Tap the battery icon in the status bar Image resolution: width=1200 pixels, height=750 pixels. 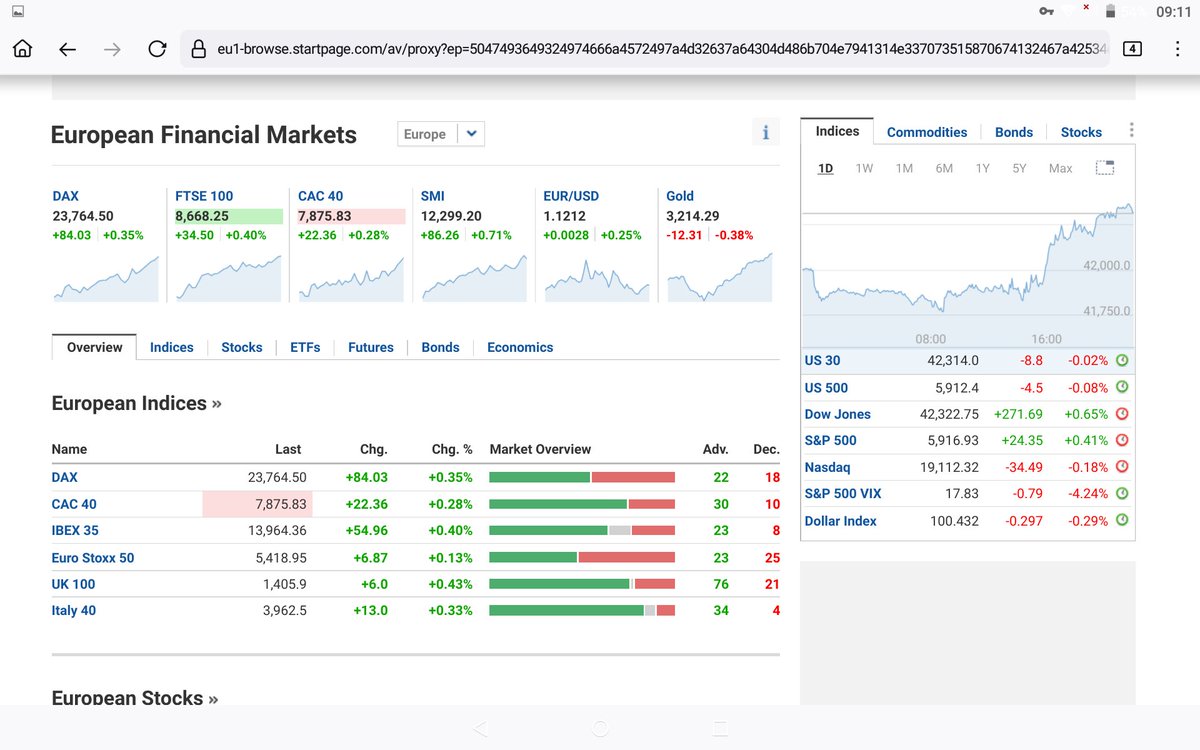(x=1109, y=11)
